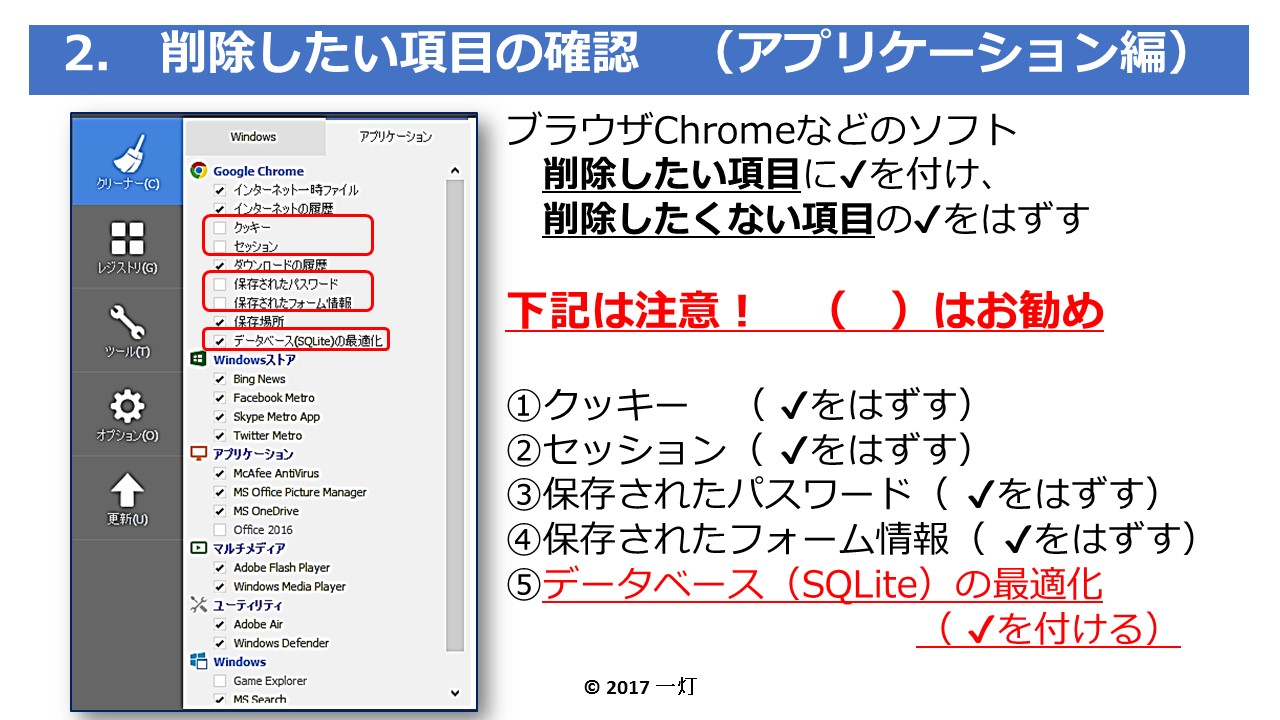Switch to the アプリケーション tab
This screenshot has height=720, width=1280.
coord(396,136)
